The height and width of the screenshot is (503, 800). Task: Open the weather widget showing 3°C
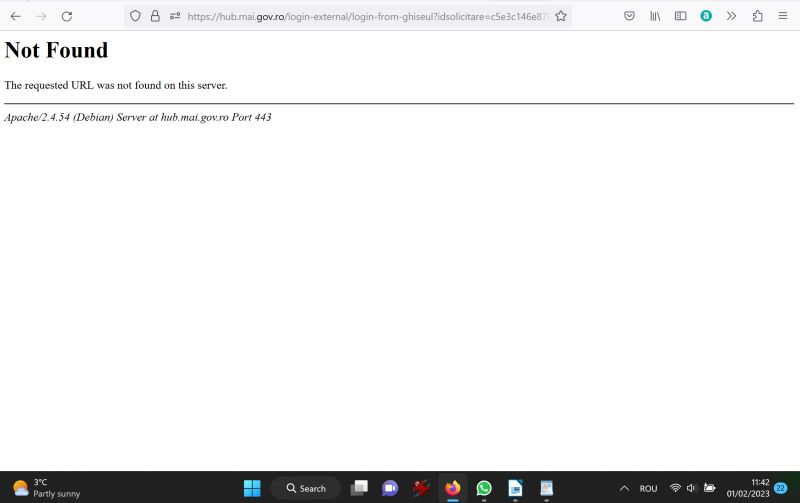(46, 488)
